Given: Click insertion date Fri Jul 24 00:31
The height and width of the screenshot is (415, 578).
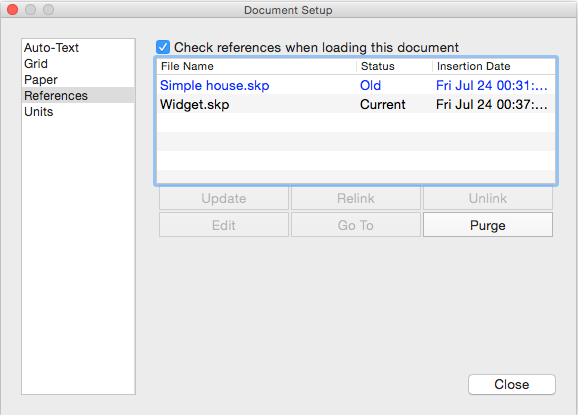Looking at the screenshot, I should 491,86.
